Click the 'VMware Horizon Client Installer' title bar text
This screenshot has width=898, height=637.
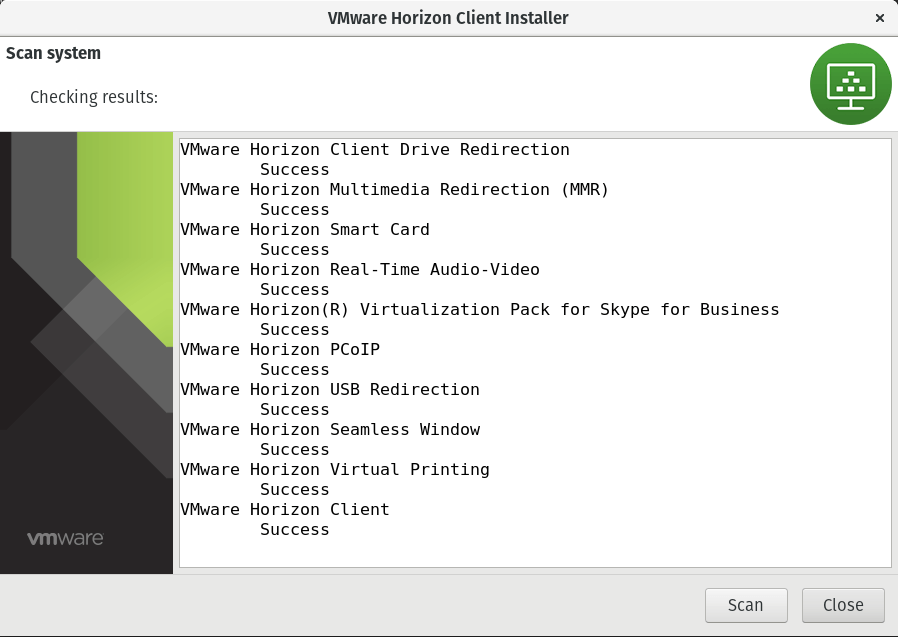[448, 18]
